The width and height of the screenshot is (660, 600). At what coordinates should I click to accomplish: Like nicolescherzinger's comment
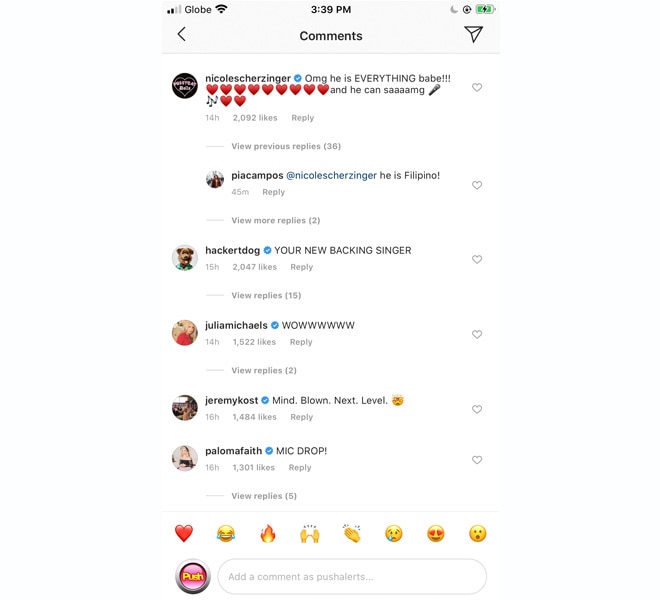(x=477, y=87)
